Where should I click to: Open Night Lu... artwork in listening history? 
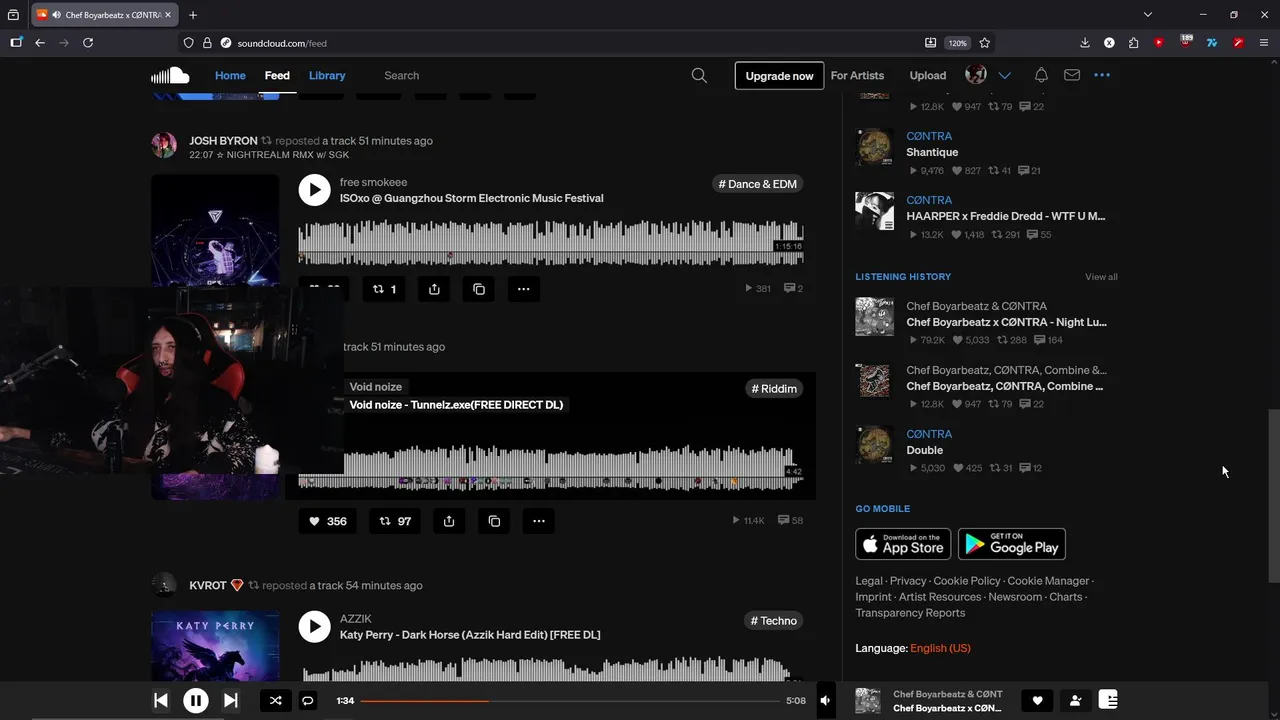tap(874, 317)
